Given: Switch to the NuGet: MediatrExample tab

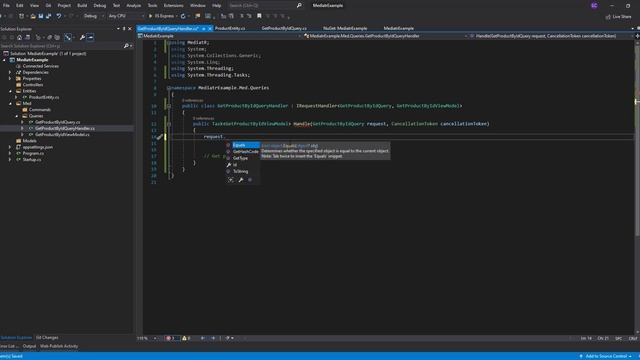Looking at the screenshot, I should pos(345,29).
